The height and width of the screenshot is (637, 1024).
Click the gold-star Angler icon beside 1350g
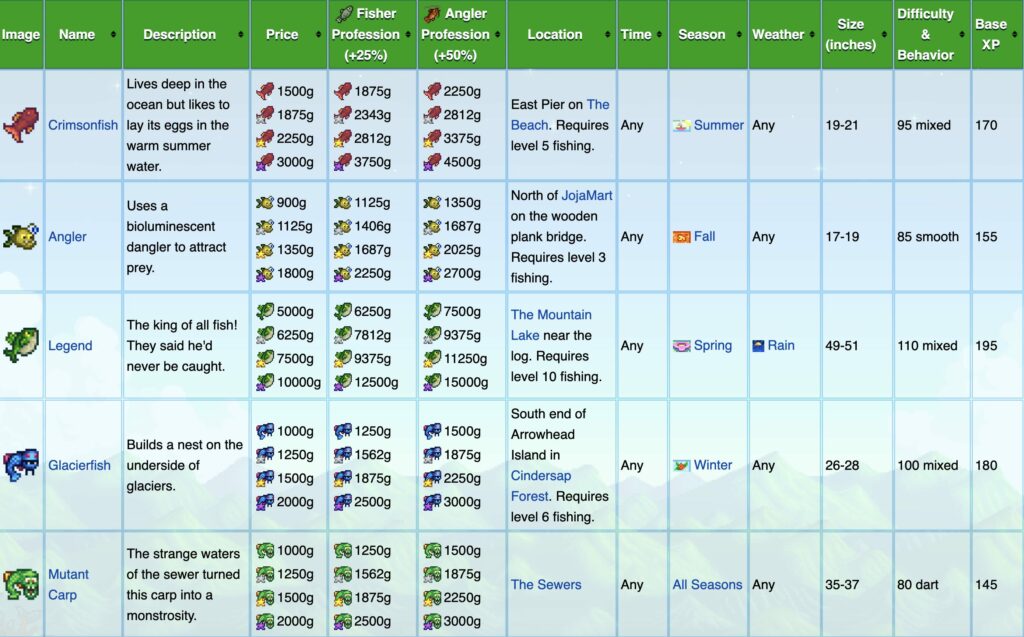pyautogui.click(x=265, y=250)
